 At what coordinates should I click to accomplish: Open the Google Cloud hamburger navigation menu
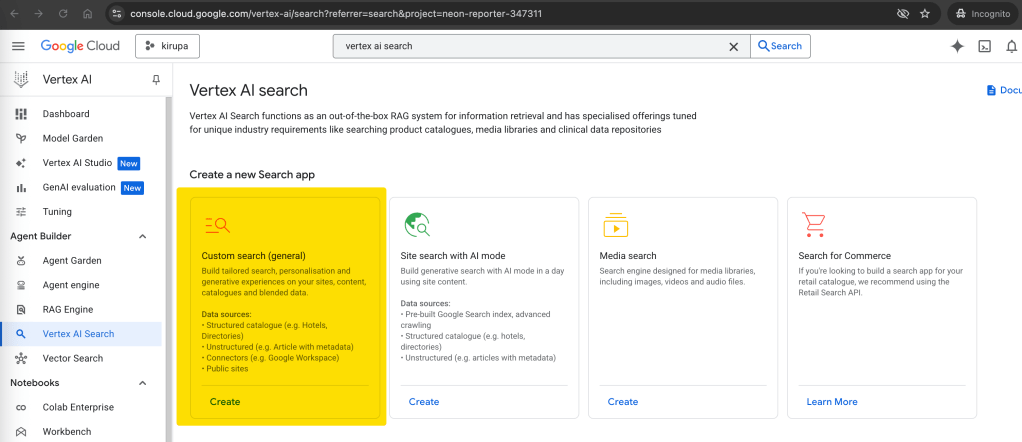[18, 46]
